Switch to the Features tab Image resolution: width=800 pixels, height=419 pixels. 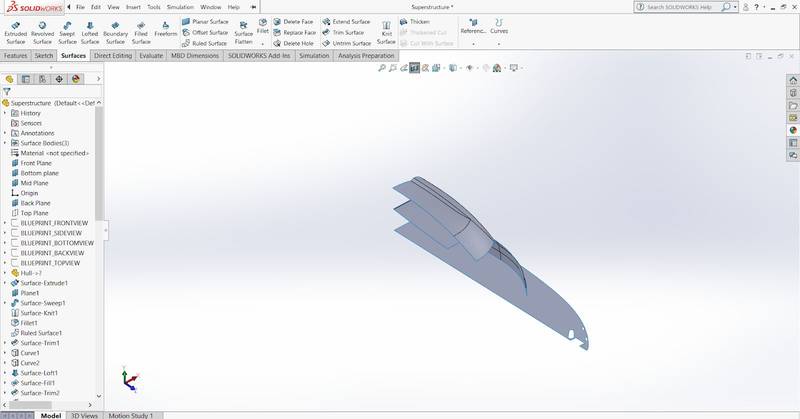15,56
